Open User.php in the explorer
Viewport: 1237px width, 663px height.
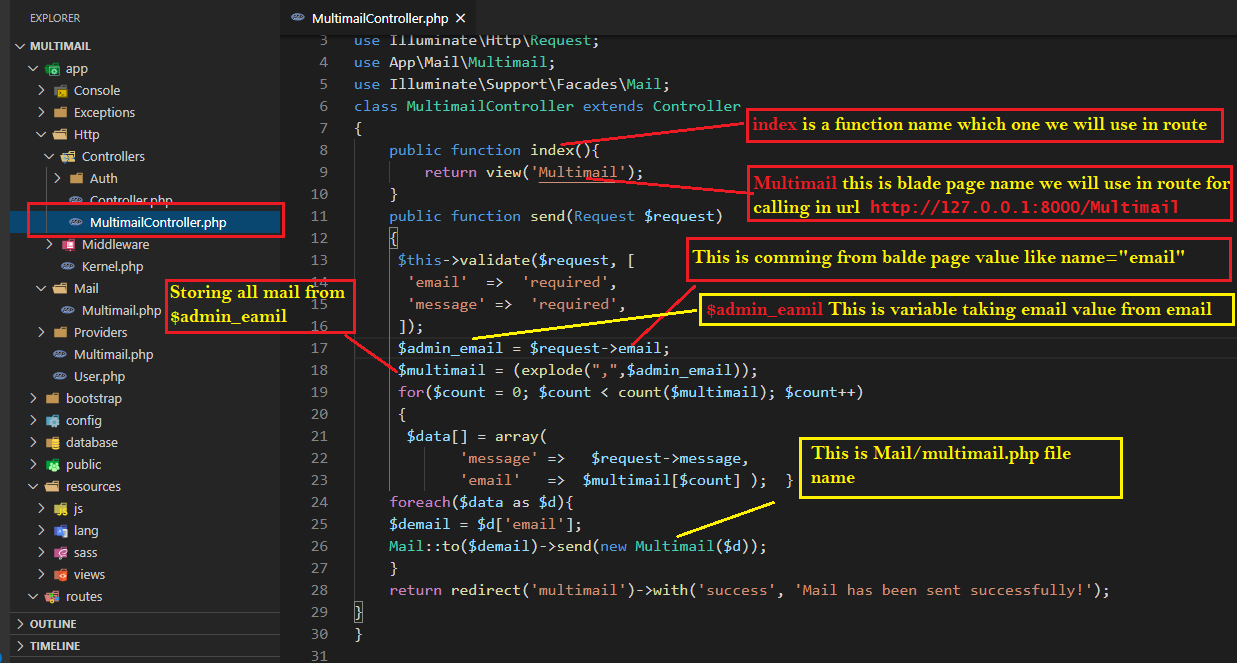(99, 377)
